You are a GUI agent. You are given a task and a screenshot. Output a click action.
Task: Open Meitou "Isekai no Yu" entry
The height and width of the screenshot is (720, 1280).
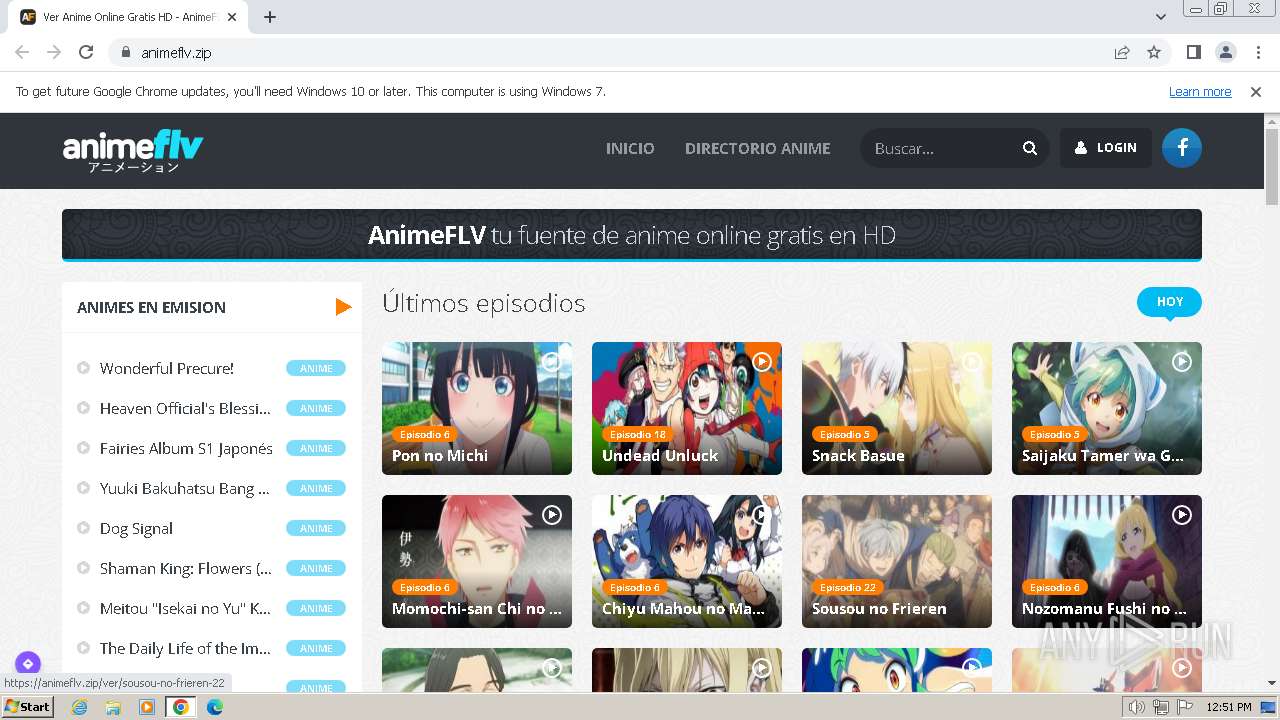tap(185, 608)
